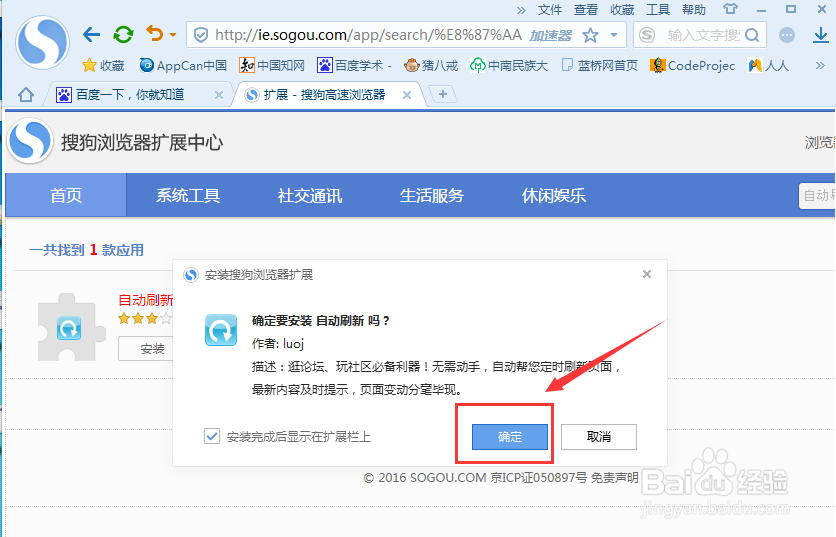Click the 加速器 accelerator label
Screen dimensions: 836x537
pyautogui.click(x=551, y=36)
